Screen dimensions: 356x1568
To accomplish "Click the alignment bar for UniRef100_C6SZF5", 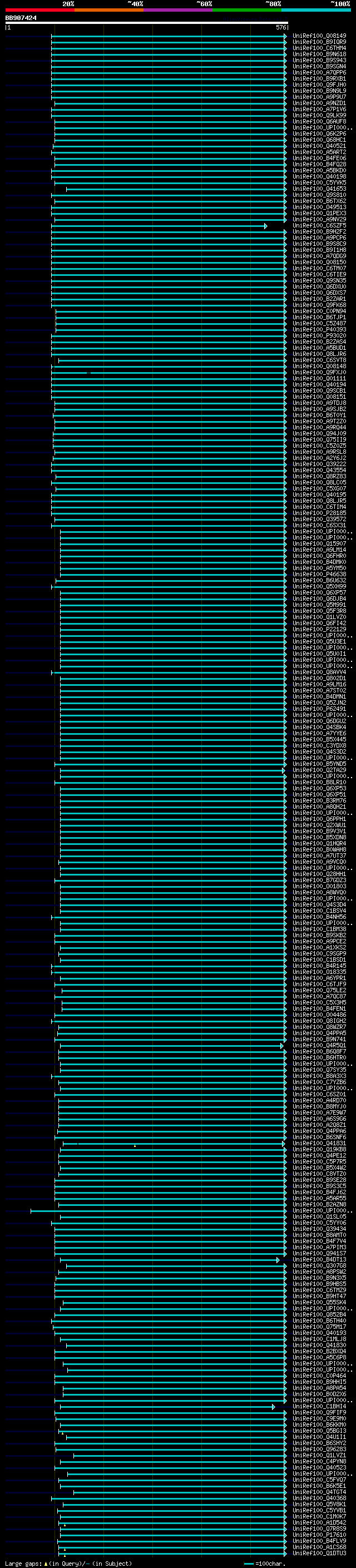I will click(160, 226).
